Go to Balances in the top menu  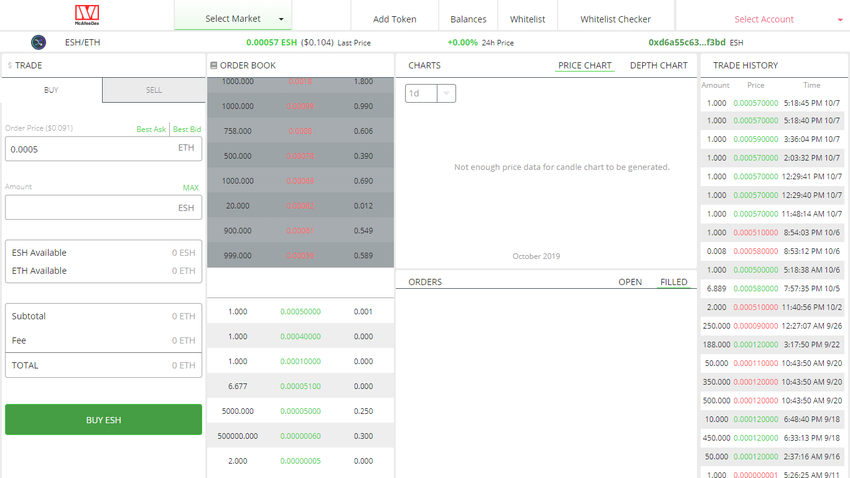468,19
